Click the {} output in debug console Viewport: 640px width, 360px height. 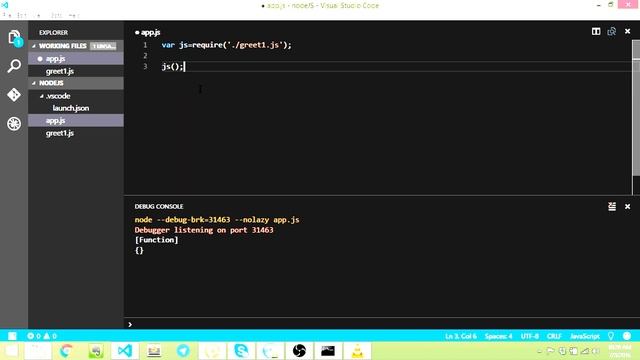coord(139,250)
